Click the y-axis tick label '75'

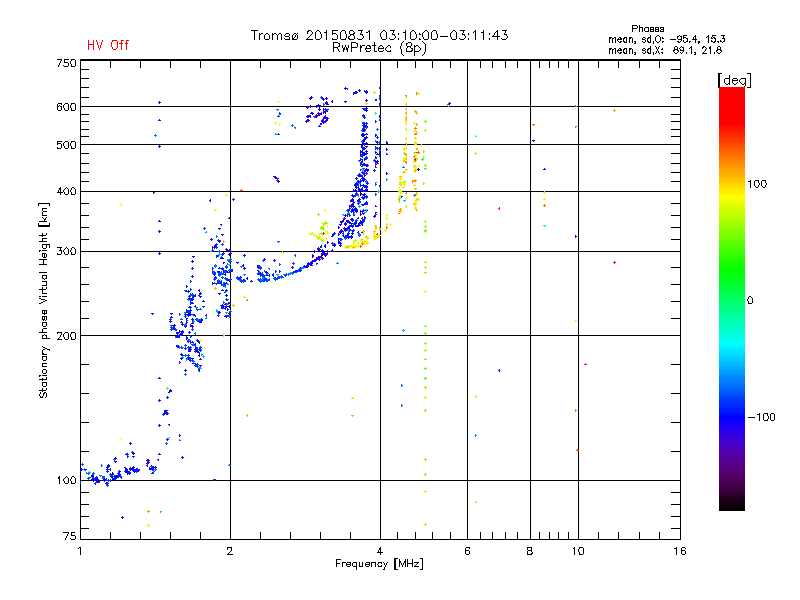pos(70,536)
